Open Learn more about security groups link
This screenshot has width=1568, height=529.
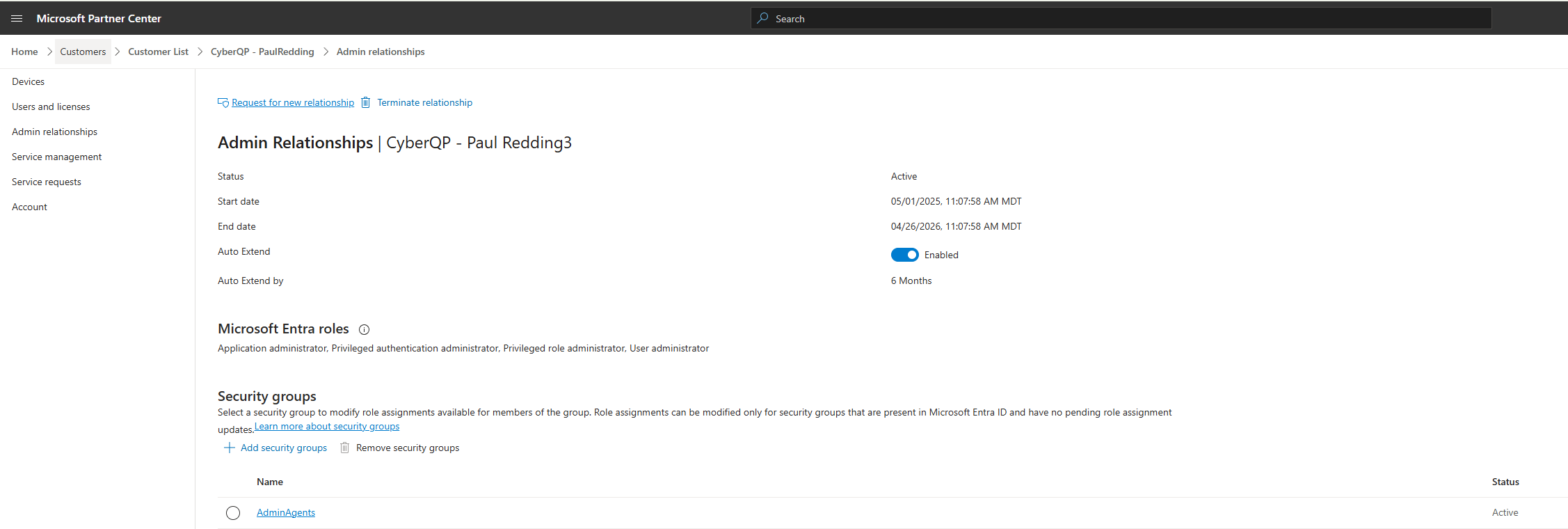coord(327,426)
